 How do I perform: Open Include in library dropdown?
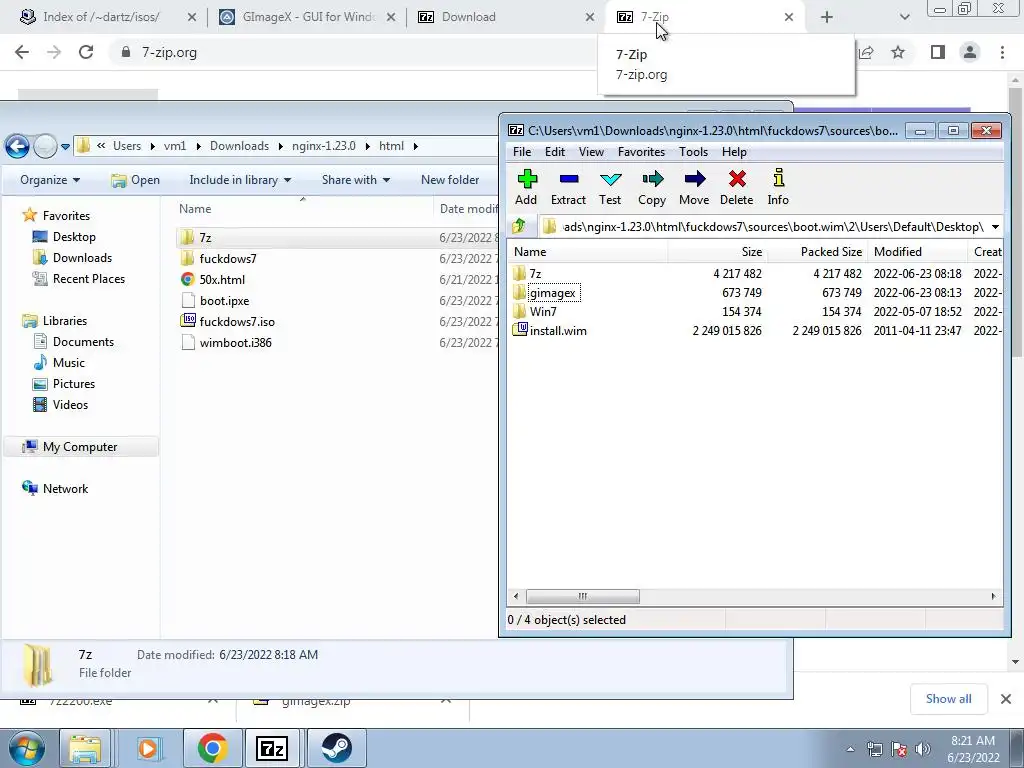(240, 180)
